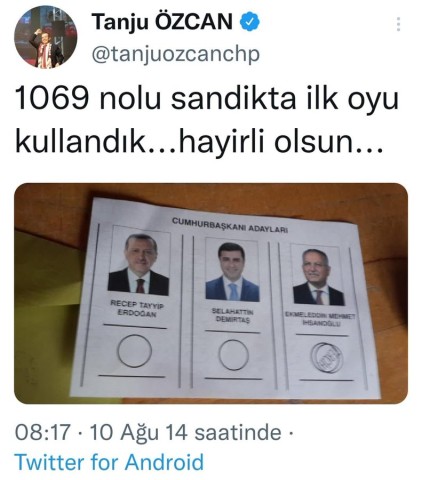
Task: Click the empty circle under Selahattin Demirtaş
Action: 233,355
